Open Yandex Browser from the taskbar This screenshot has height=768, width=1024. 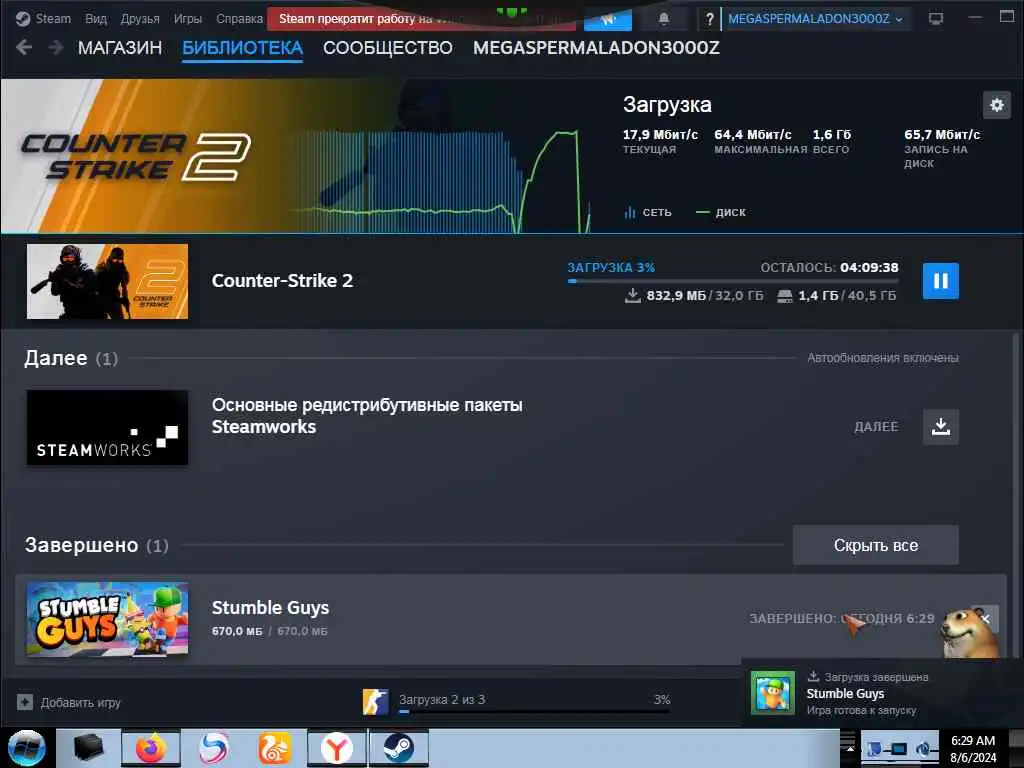pyautogui.click(x=336, y=748)
